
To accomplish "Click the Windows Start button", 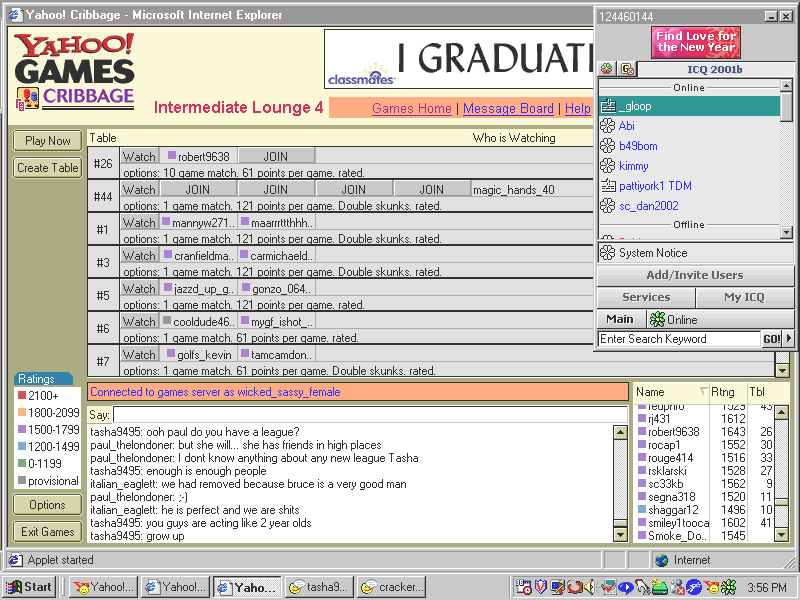I will (29, 587).
